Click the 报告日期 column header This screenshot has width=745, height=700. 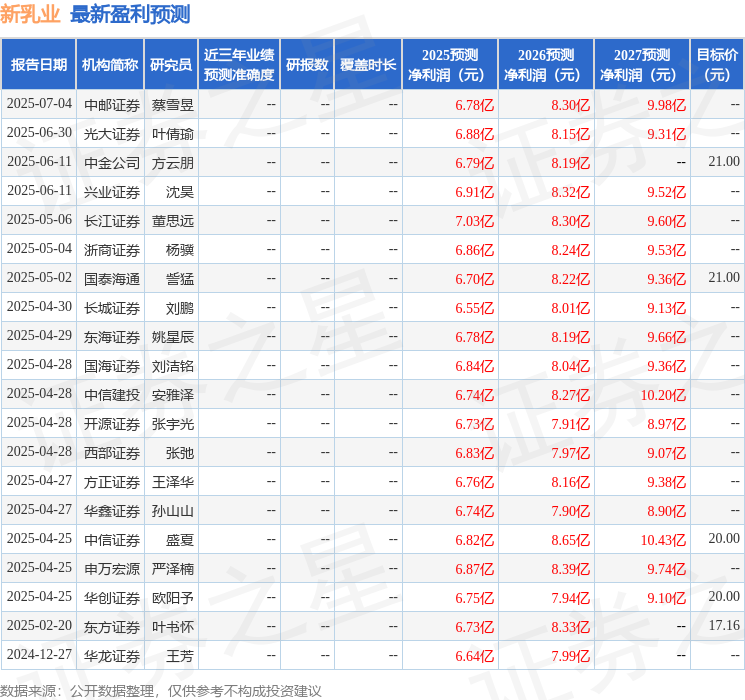pos(38,65)
